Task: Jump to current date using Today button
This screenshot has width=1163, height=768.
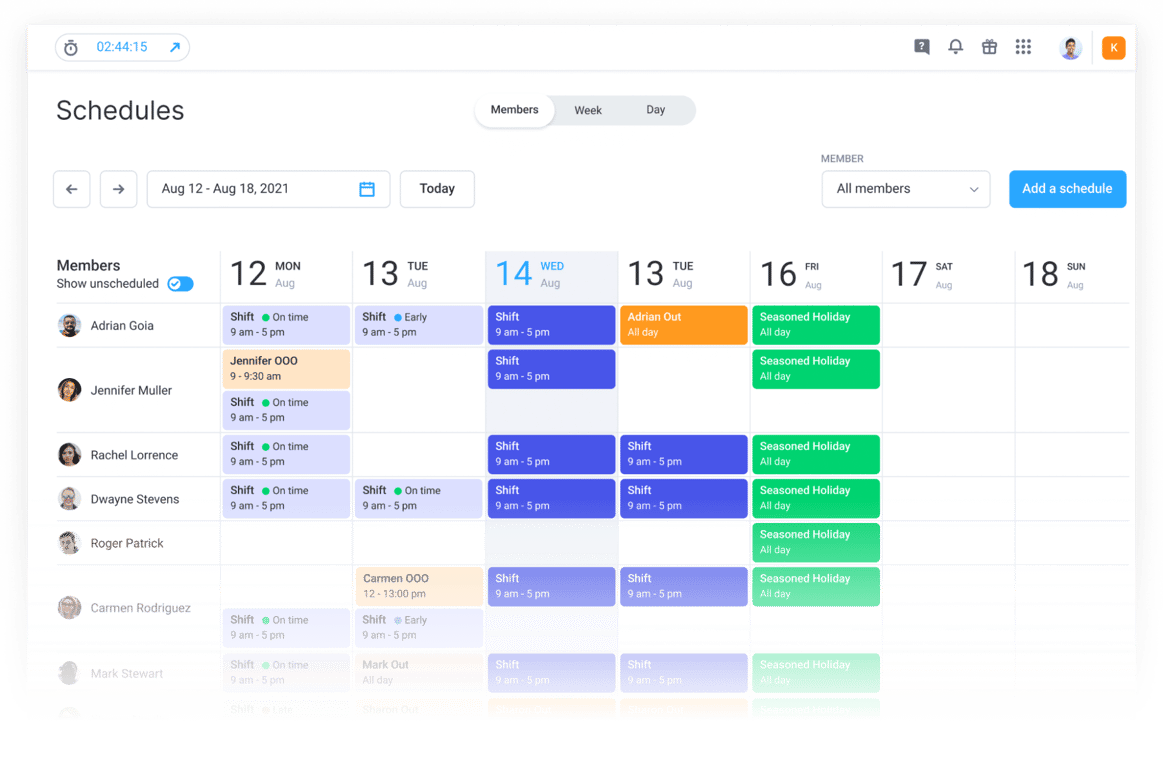Action: point(436,189)
